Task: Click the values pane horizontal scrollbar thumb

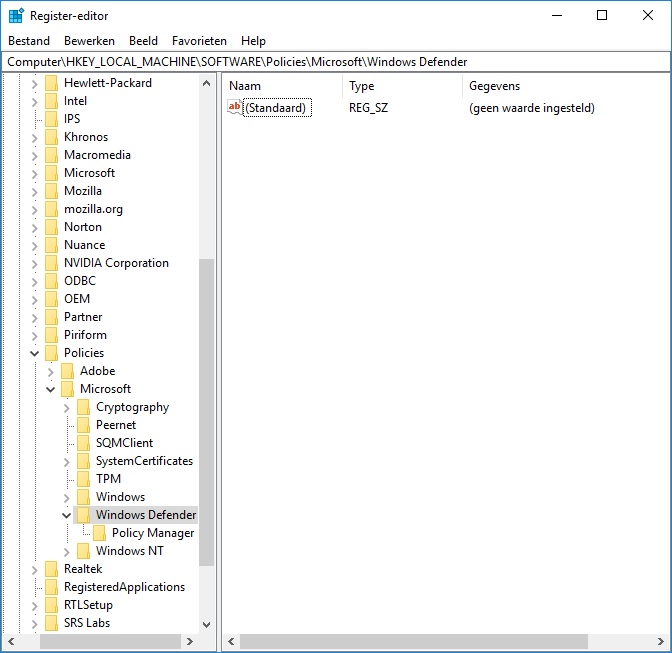Action: coord(414,641)
